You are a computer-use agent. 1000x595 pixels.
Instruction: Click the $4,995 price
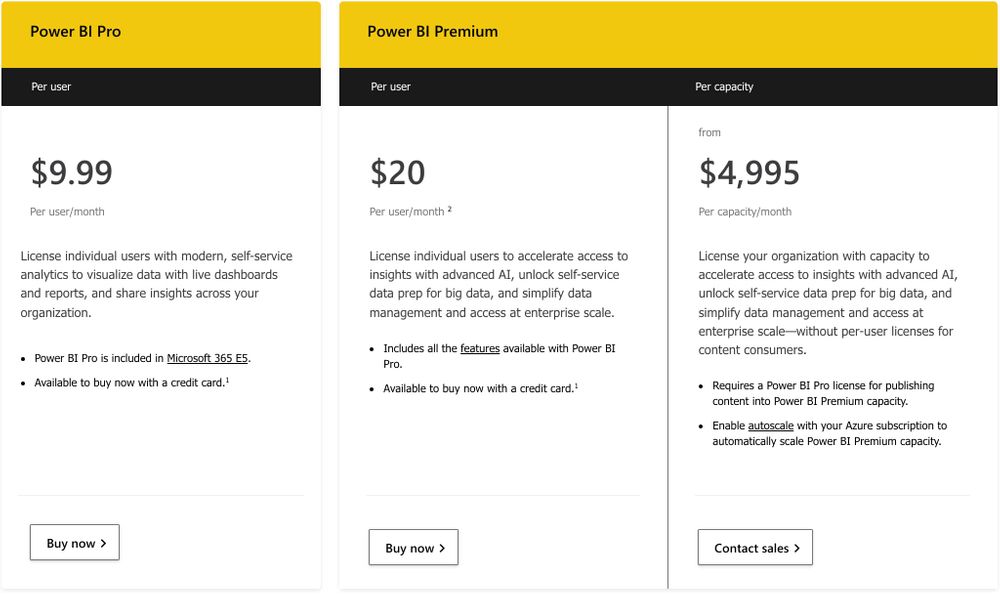coord(749,173)
